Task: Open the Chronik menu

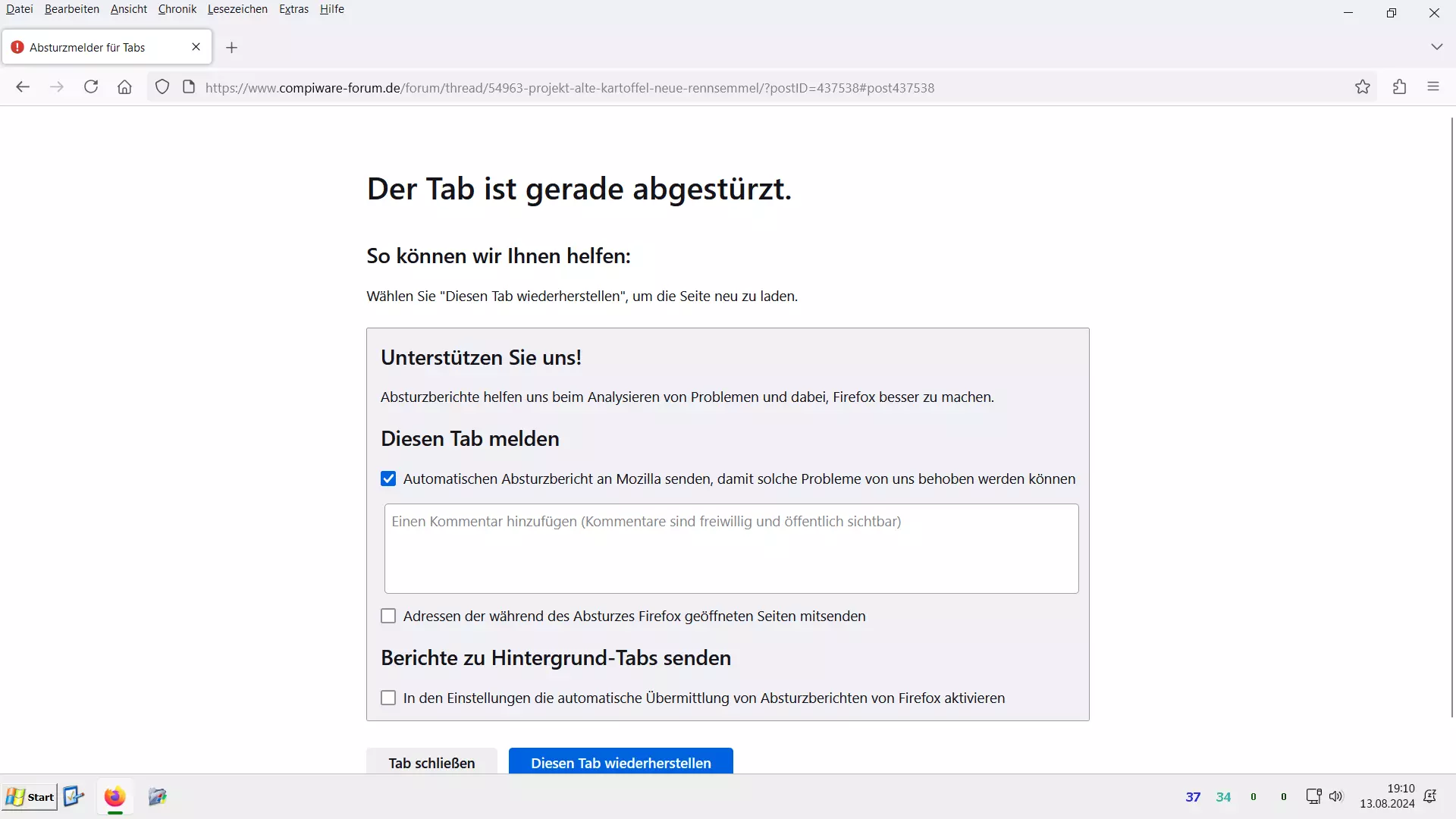Action: tap(177, 9)
